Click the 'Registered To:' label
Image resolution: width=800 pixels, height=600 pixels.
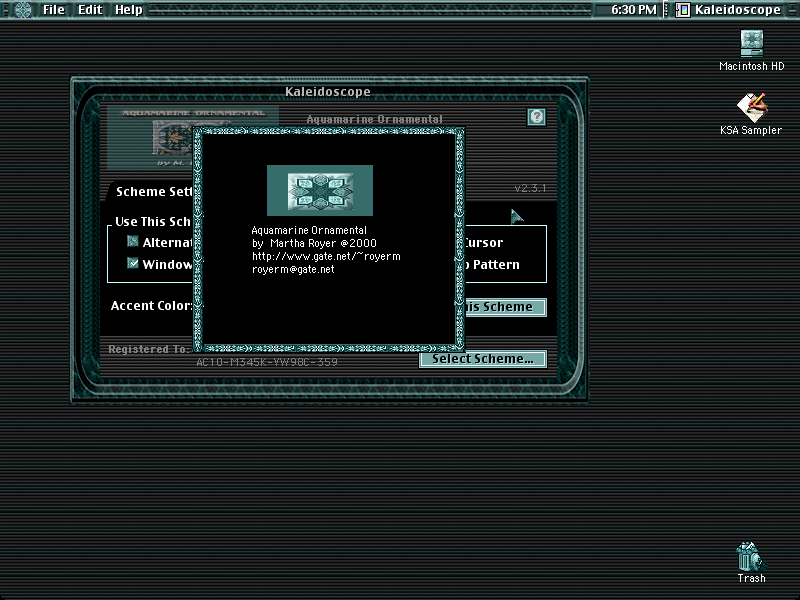pyautogui.click(x=148, y=349)
